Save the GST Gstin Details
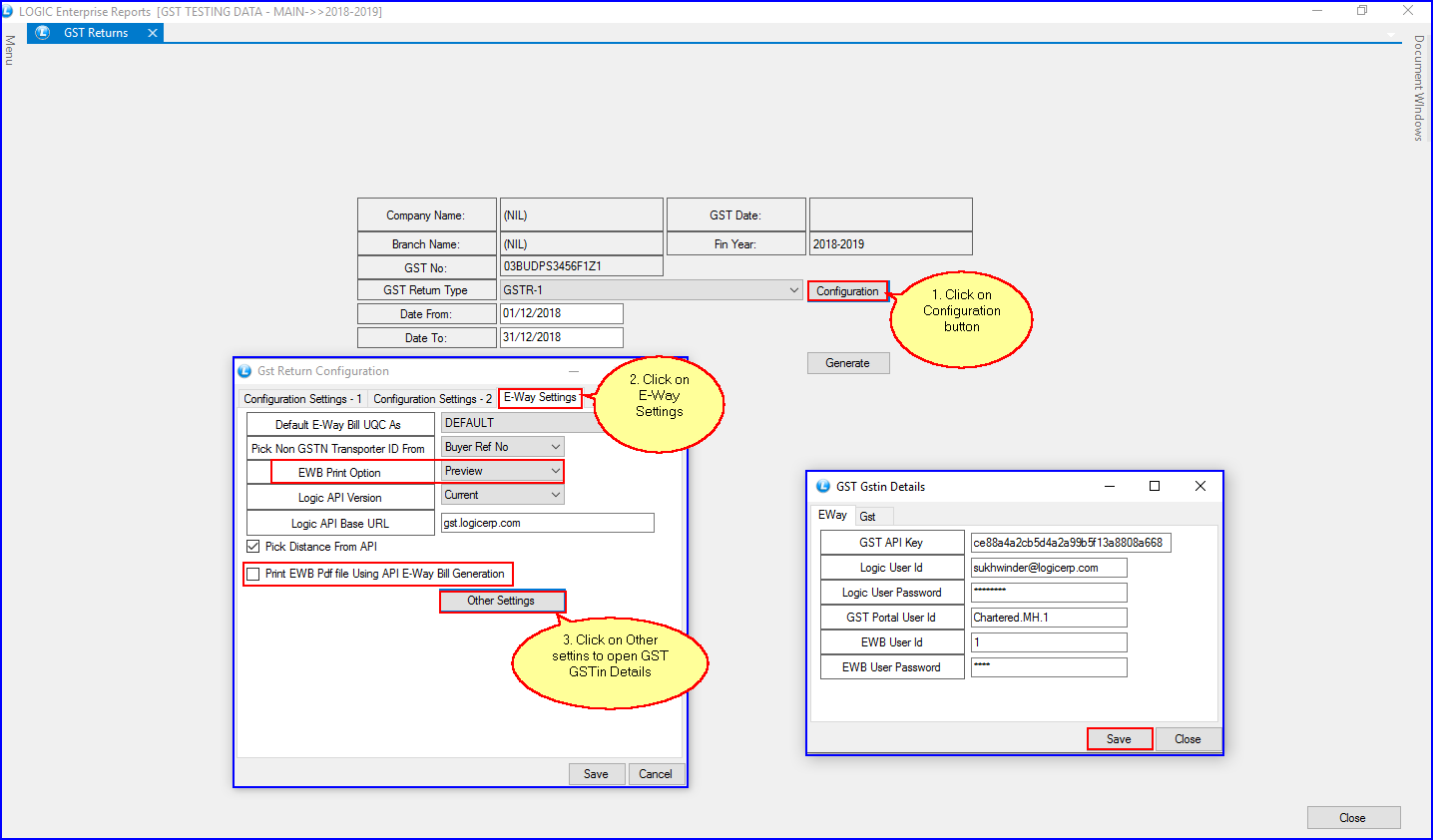This screenshot has height=840, width=1433. point(1120,739)
